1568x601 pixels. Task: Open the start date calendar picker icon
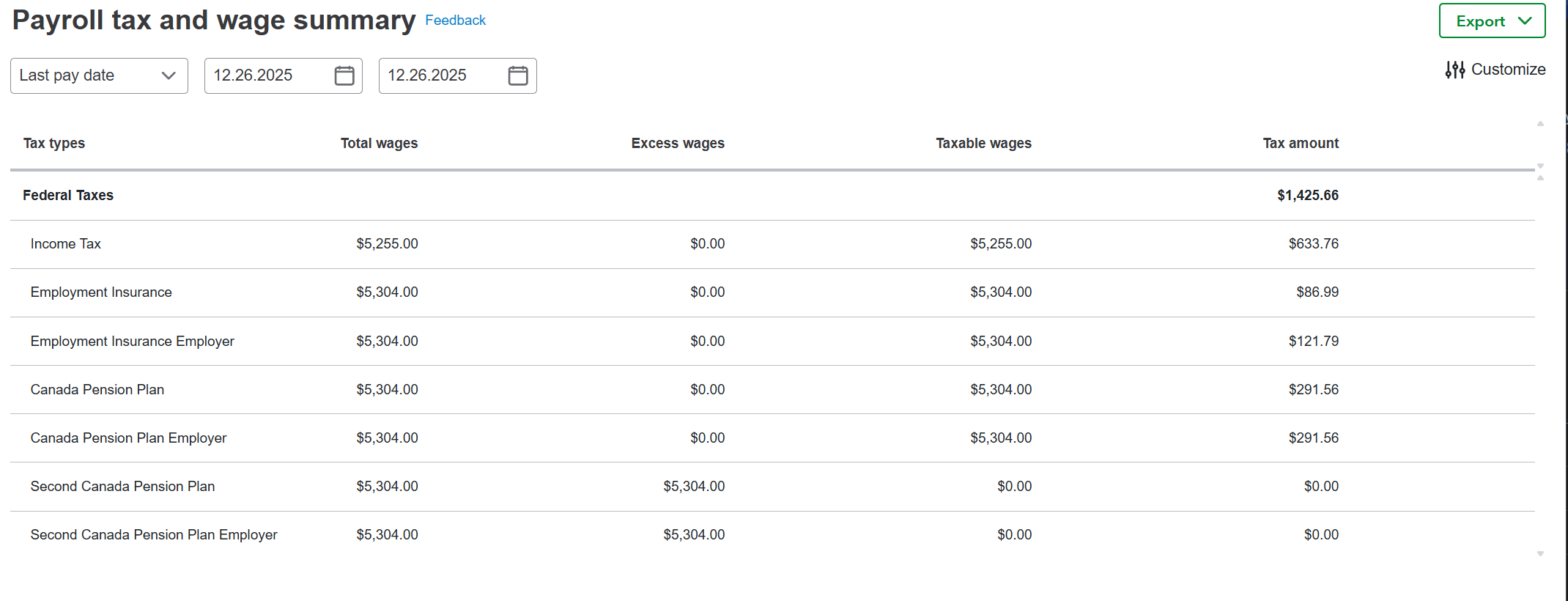tap(344, 75)
